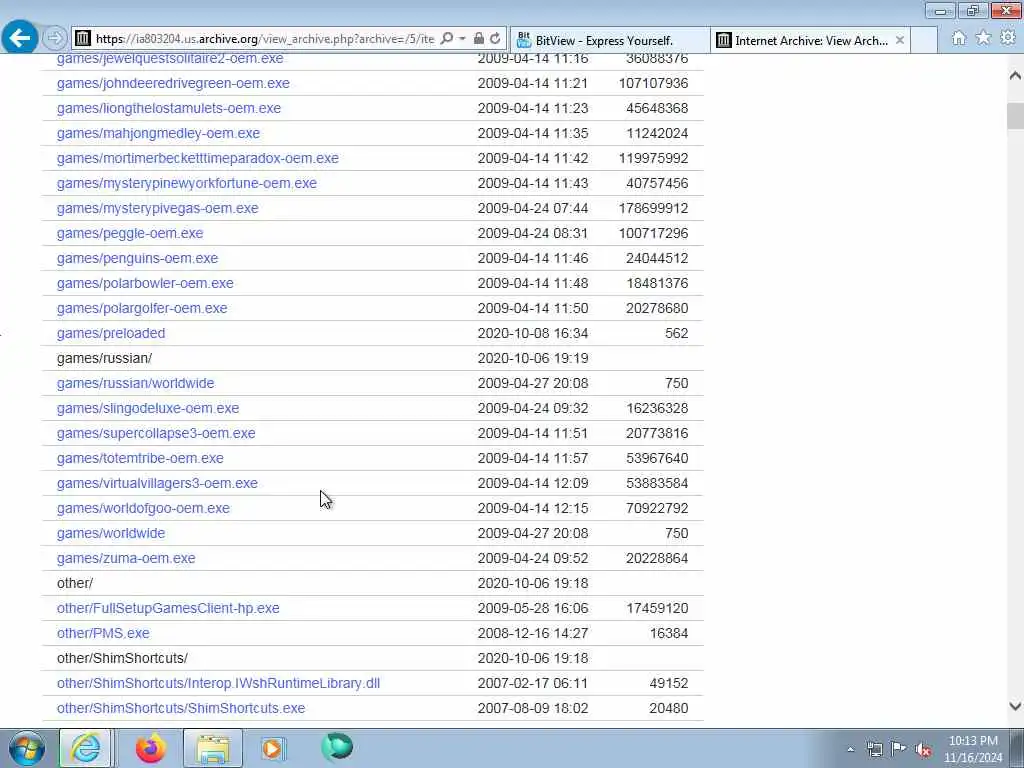The height and width of the screenshot is (768, 1024).
Task: Open Action Center flag icon
Action: coord(899,750)
